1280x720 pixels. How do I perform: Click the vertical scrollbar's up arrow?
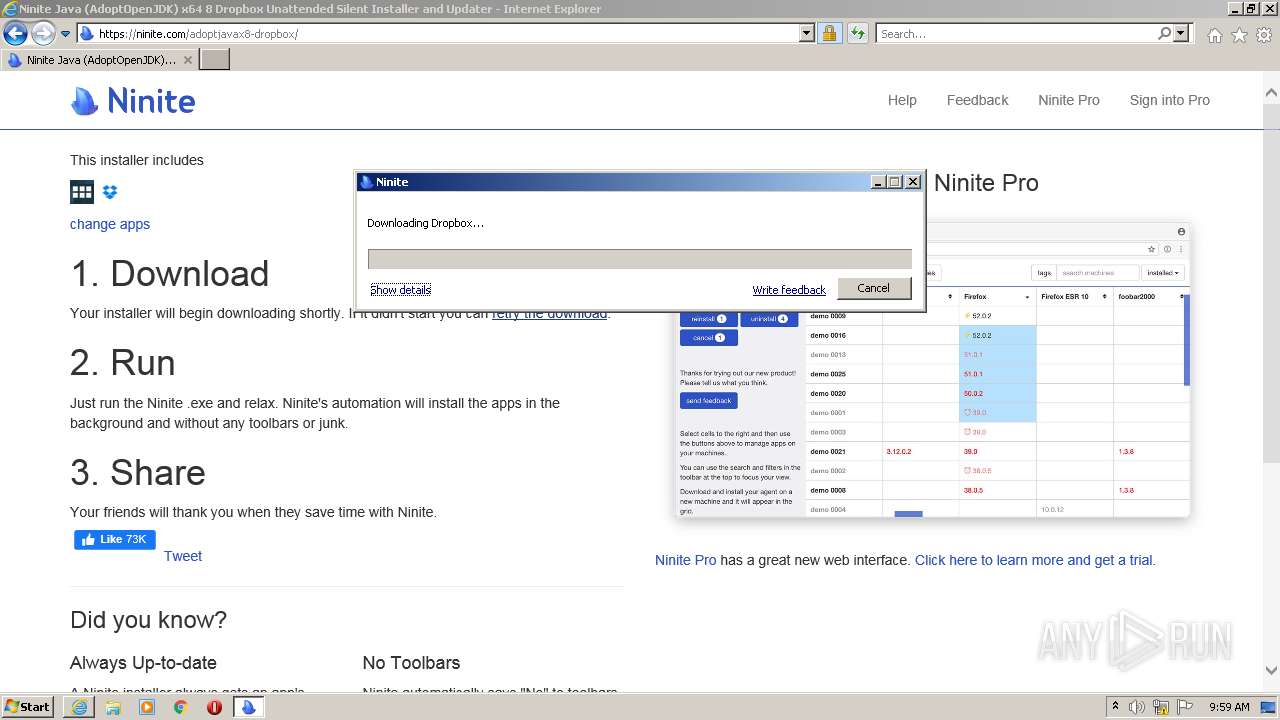[x=1271, y=92]
